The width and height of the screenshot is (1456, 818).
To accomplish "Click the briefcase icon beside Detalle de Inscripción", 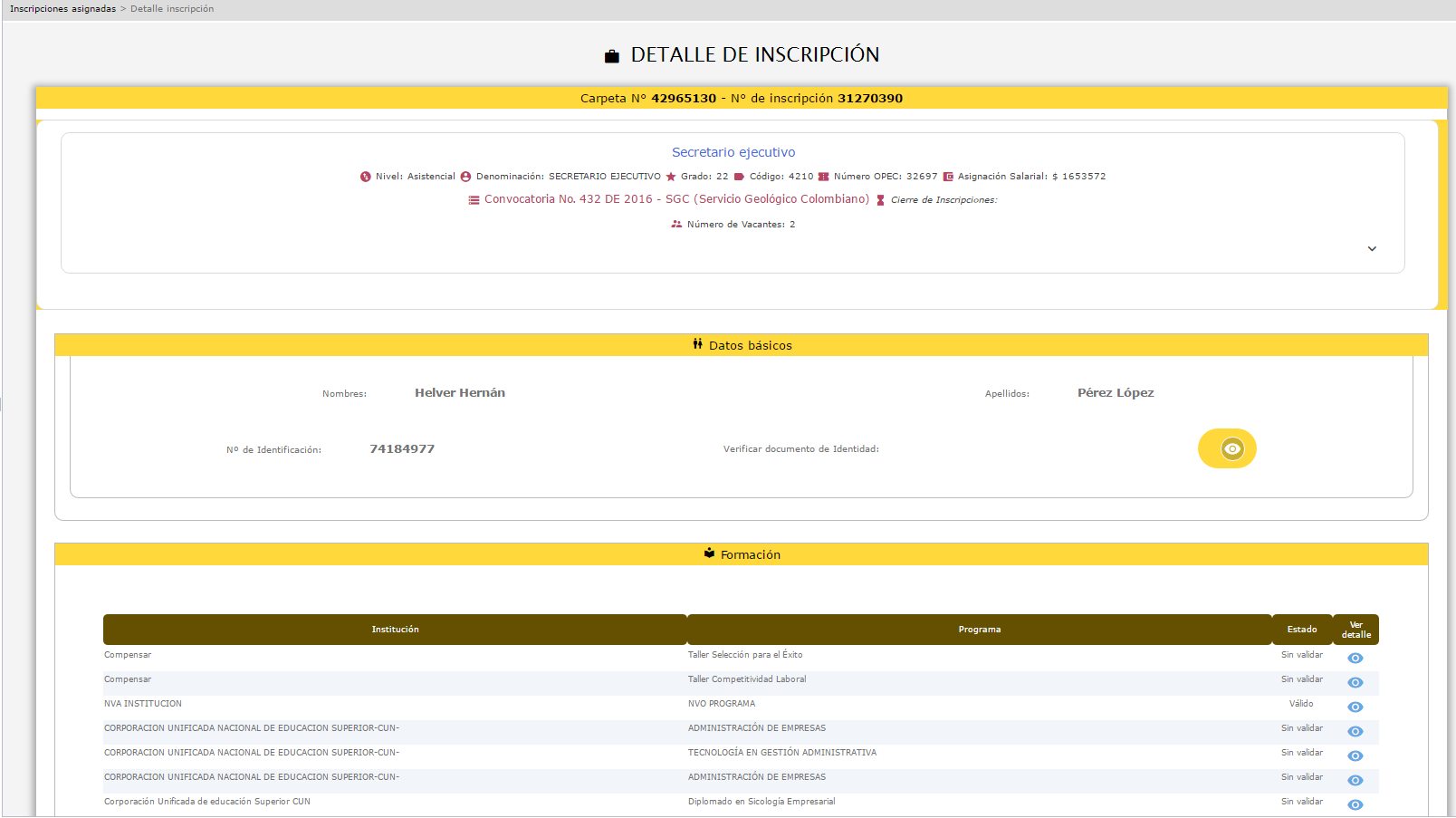I will pos(612,56).
